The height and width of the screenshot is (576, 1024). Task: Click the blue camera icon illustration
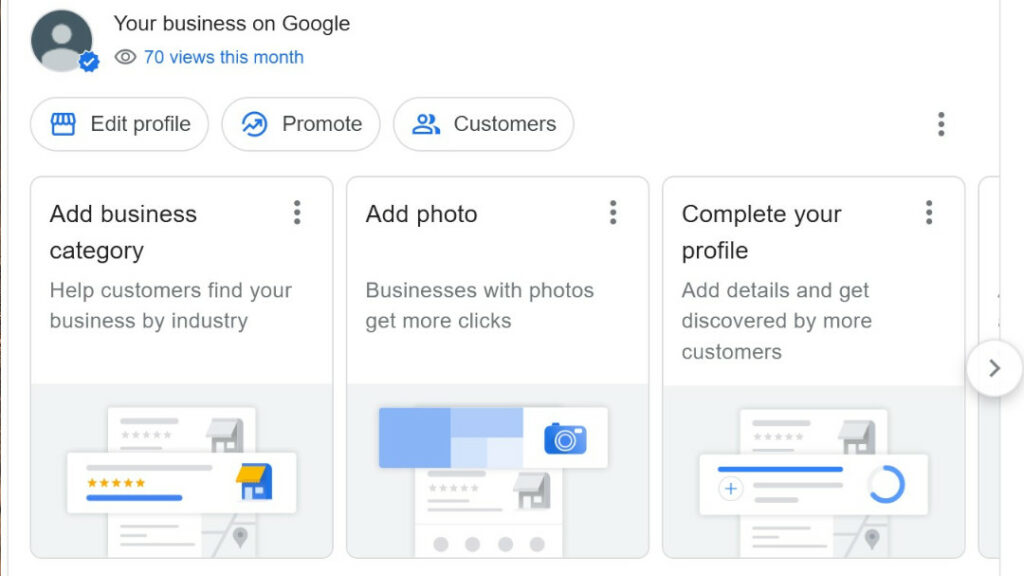[x=565, y=439]
